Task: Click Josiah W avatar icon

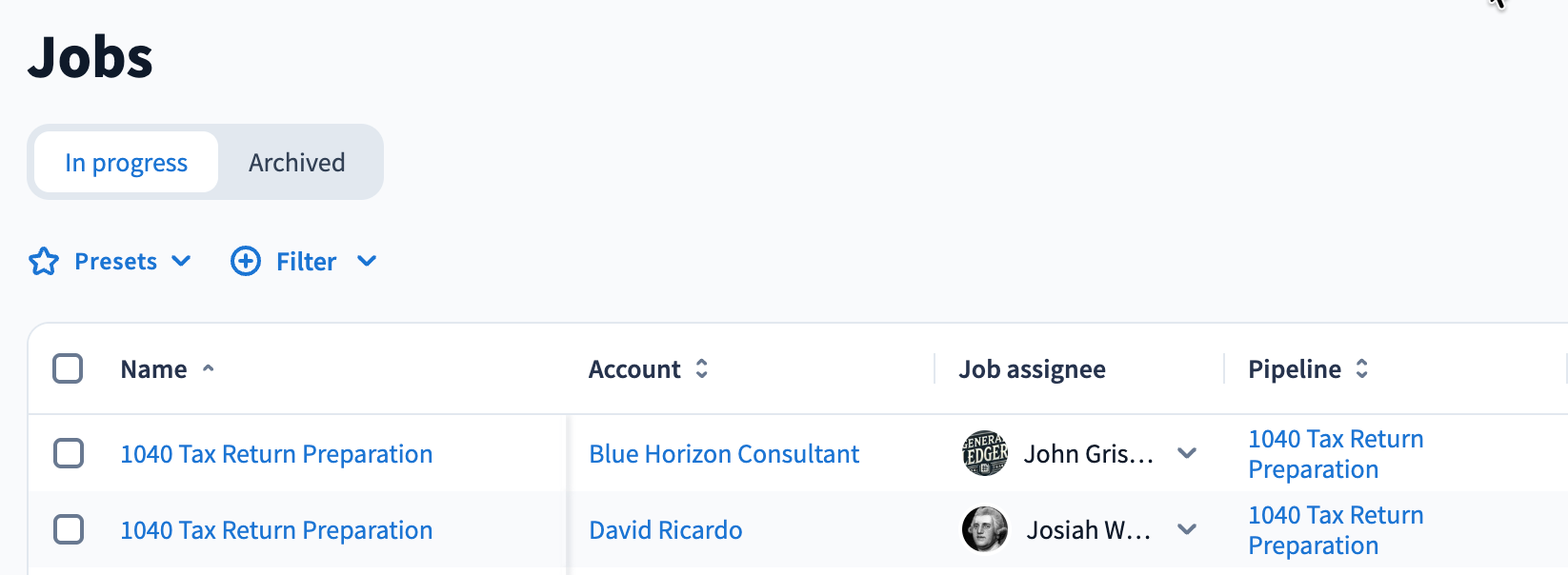Action: pos(985,529)
